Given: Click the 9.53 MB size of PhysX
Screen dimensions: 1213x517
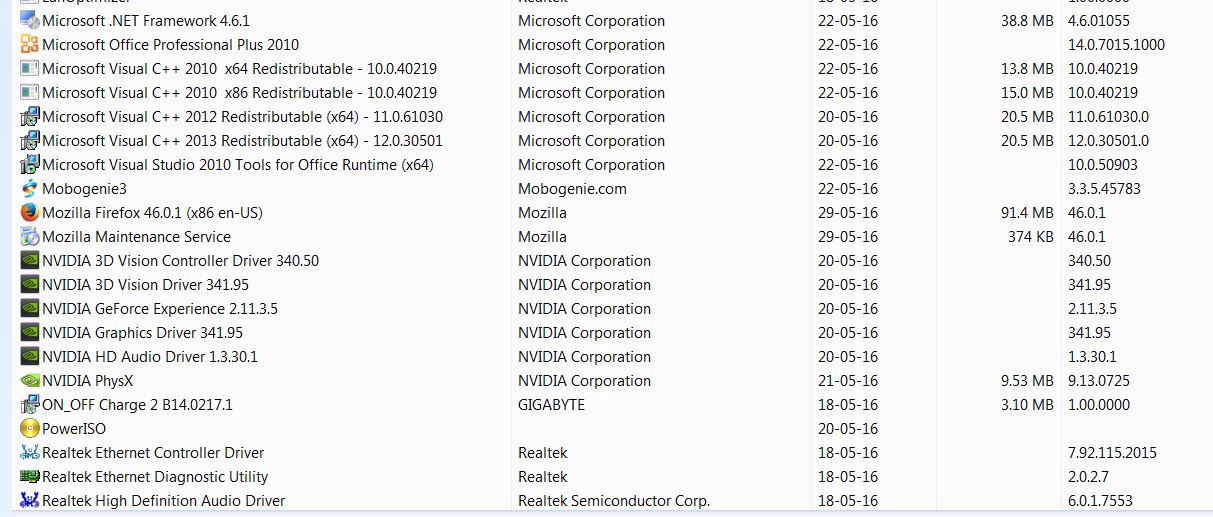Looking at the screenshot, I should (1027, 380).
